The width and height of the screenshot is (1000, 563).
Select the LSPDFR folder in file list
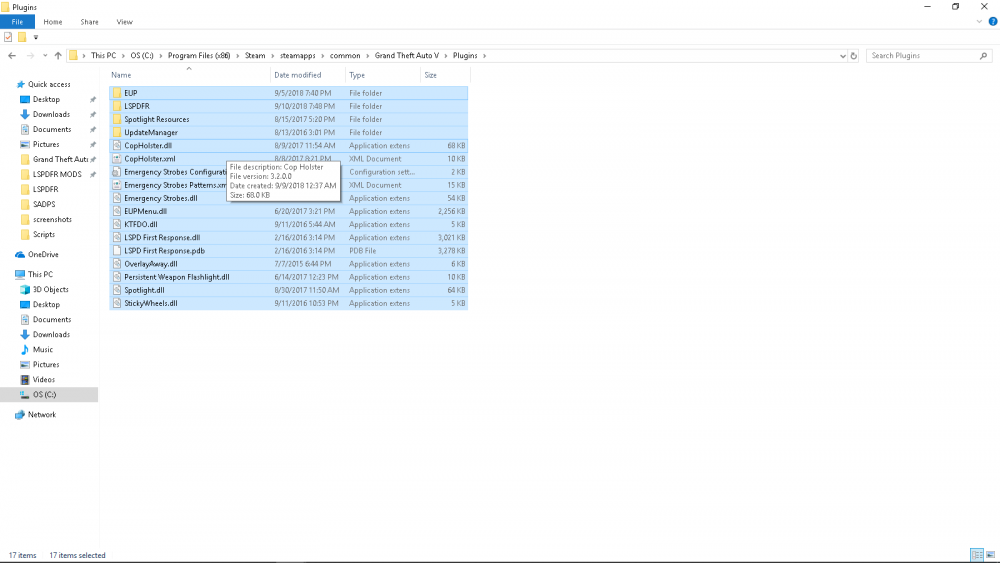pos(288,106)
